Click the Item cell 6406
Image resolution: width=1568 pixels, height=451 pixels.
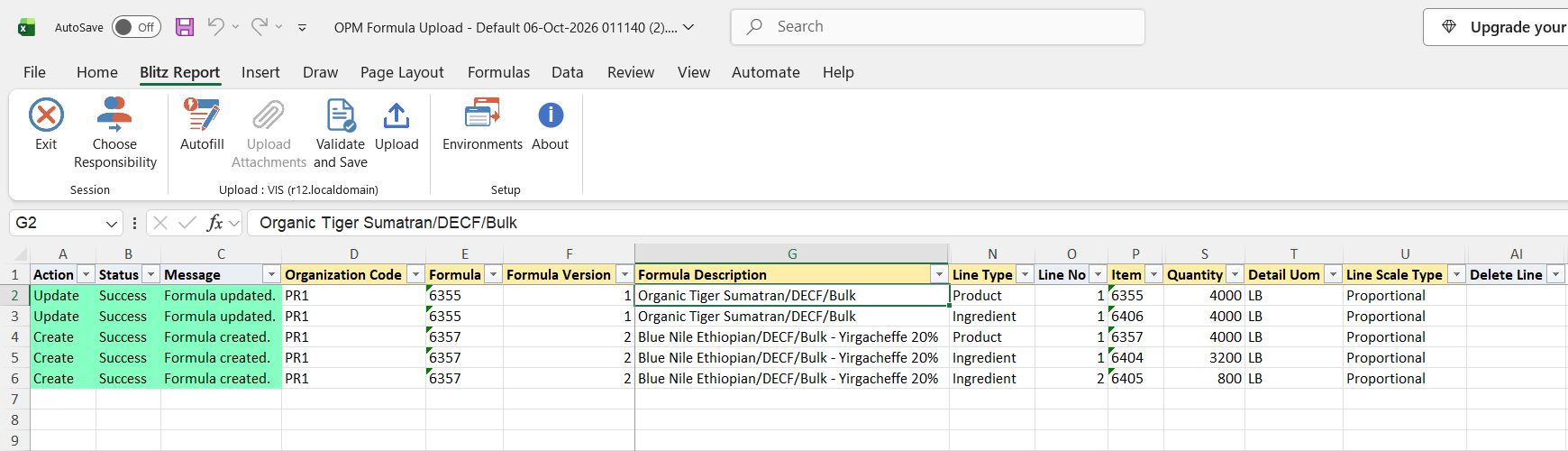click(1135, 317)
